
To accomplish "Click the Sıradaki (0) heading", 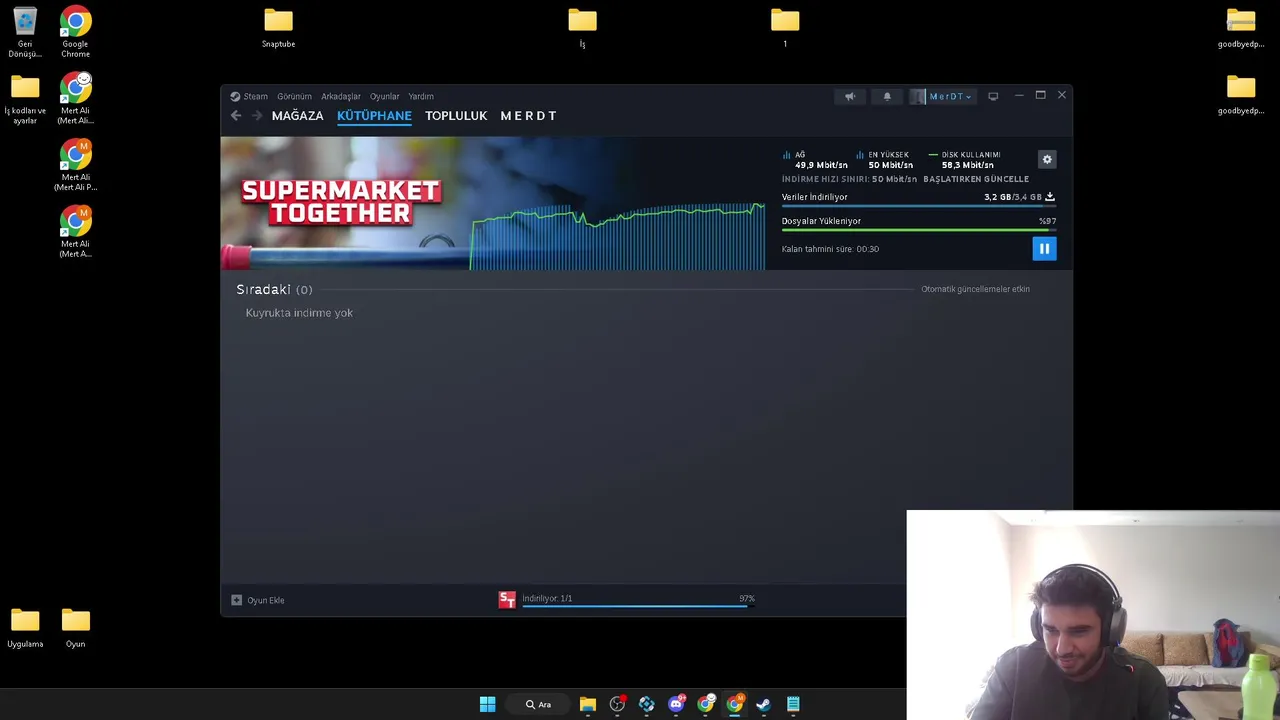I will point(274,289).
